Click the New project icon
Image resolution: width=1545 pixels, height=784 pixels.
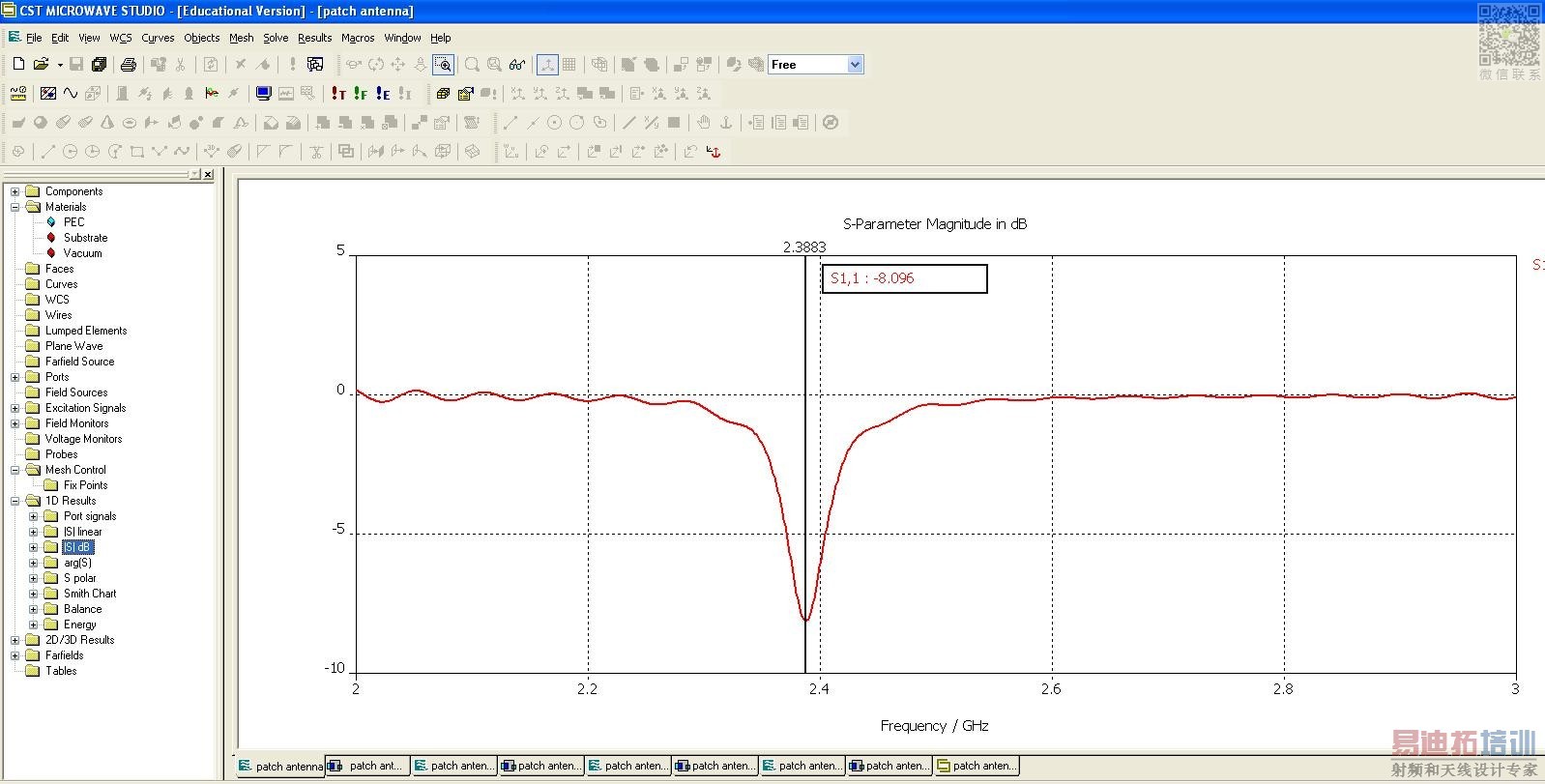18,65
